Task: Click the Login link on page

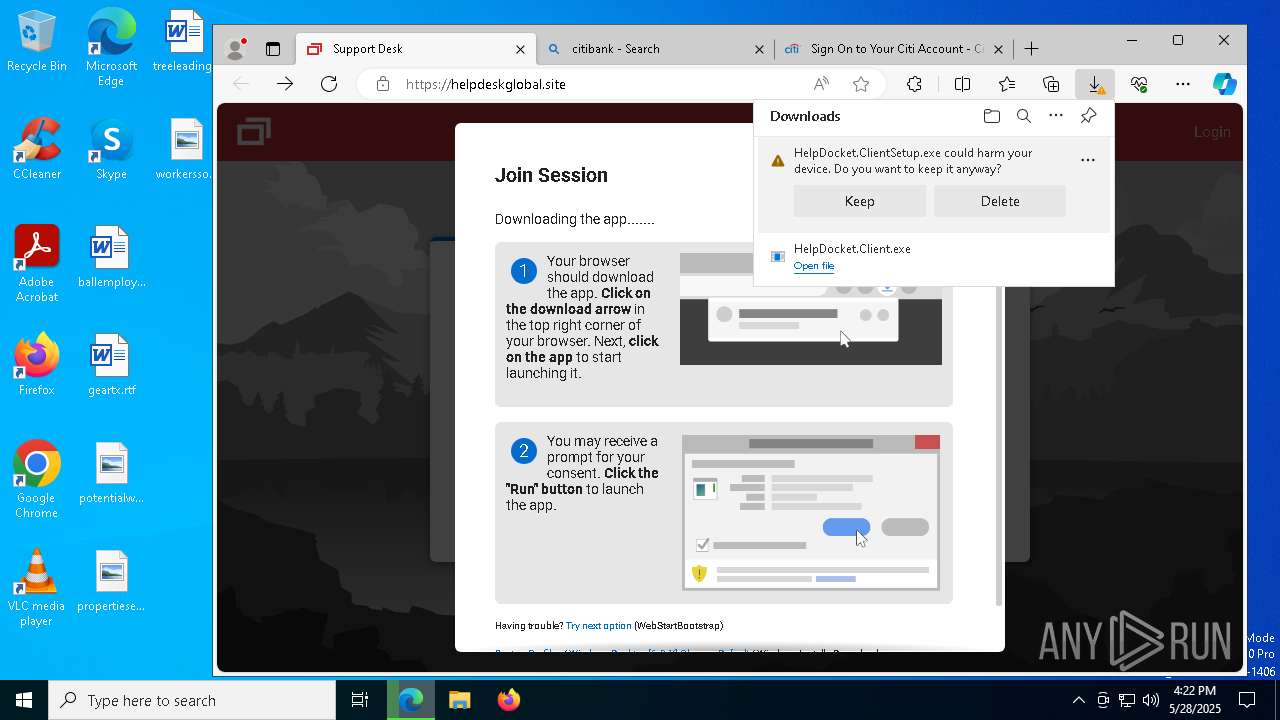Action: click(x=1212, y=132)
